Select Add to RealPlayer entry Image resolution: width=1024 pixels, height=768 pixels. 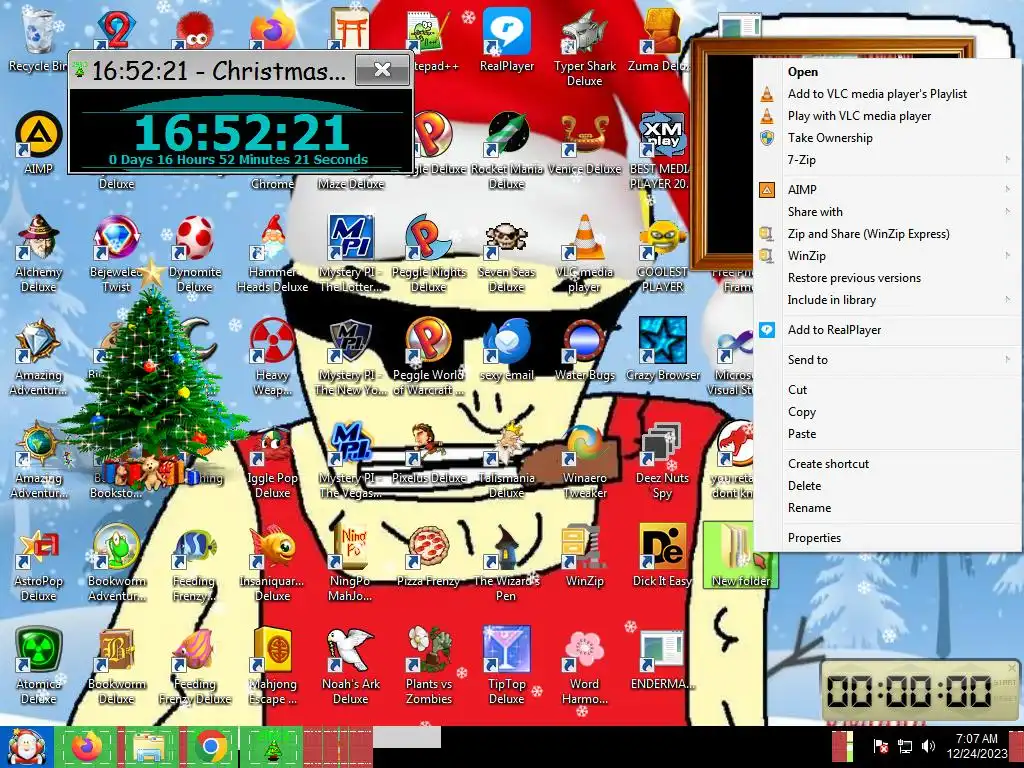point(888,330)
